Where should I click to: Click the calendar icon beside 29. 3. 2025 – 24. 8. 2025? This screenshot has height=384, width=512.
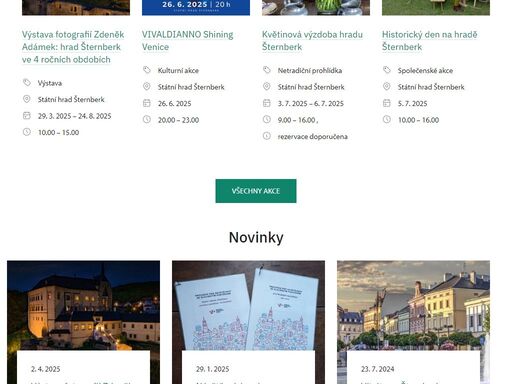27,116
